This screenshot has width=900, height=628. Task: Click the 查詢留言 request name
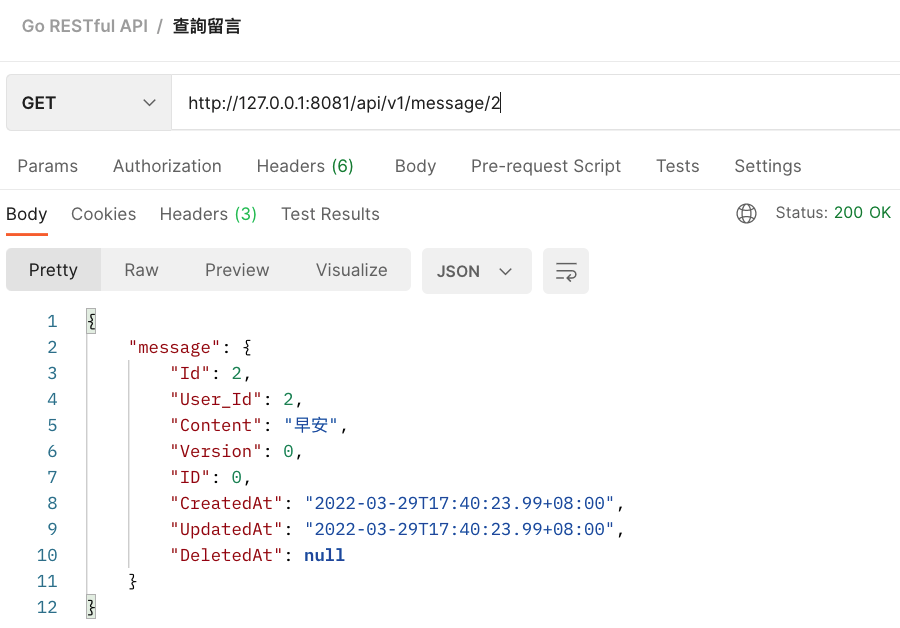[x=207, y=26]
